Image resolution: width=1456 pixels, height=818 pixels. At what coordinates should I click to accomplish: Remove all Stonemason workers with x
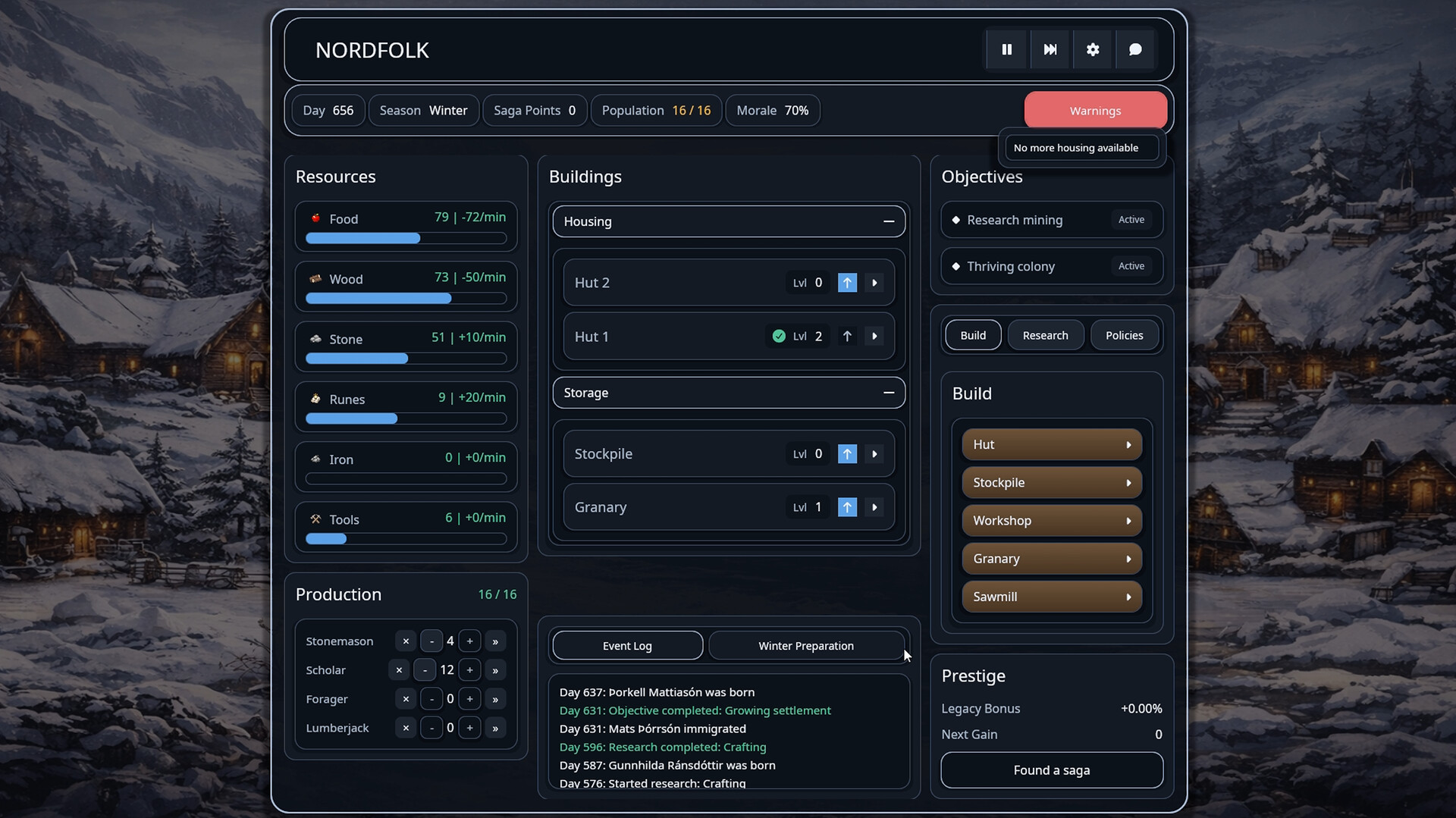406,641
